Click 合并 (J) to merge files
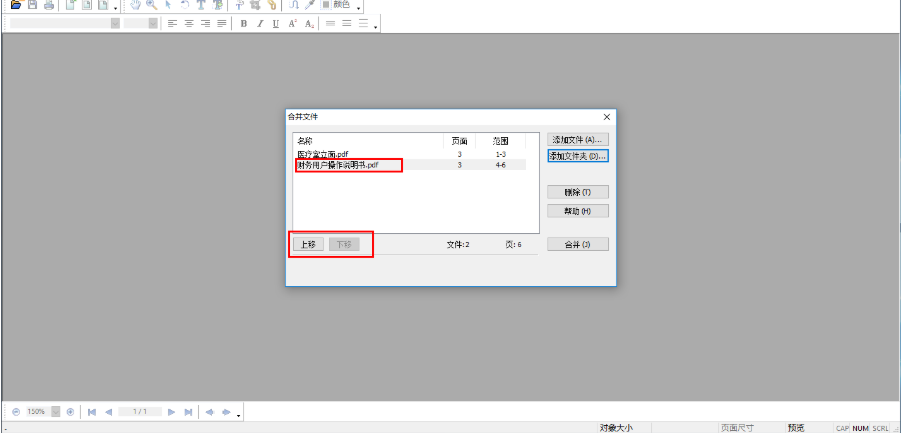 coord(578,244)
